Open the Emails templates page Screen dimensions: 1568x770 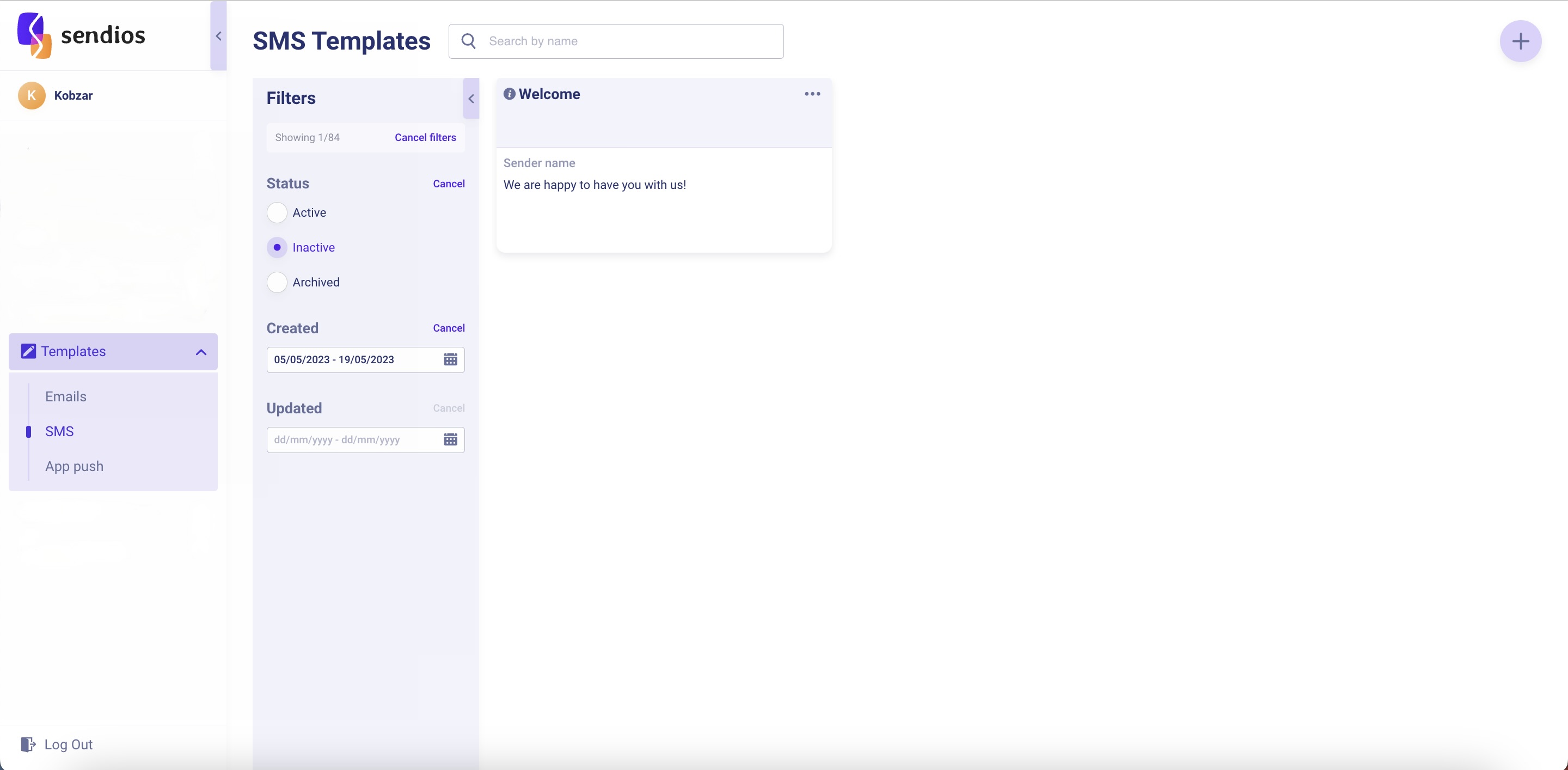click(x=66, y=396)
